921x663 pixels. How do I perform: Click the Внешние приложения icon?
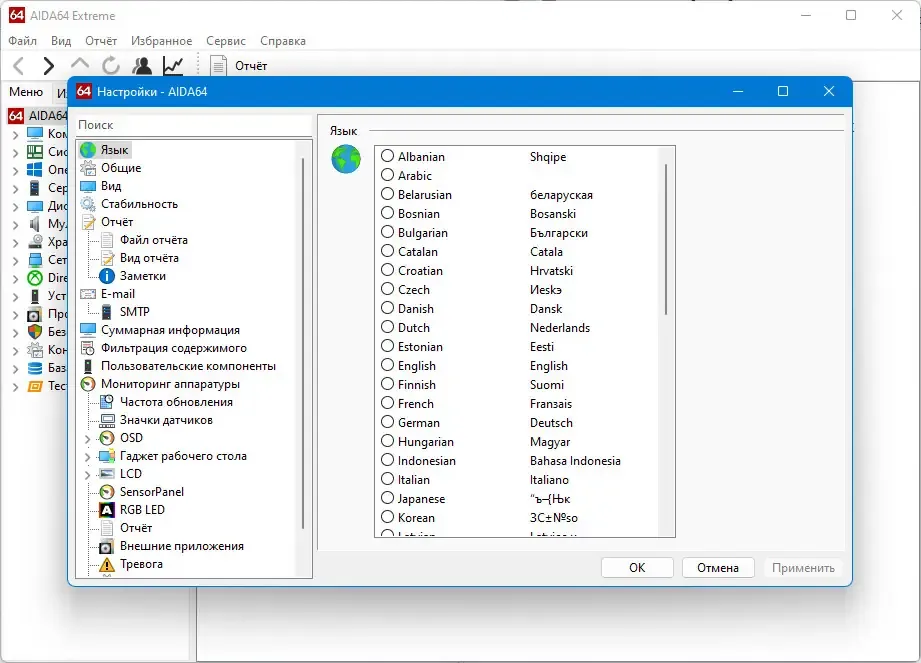[x=106, y=547]
